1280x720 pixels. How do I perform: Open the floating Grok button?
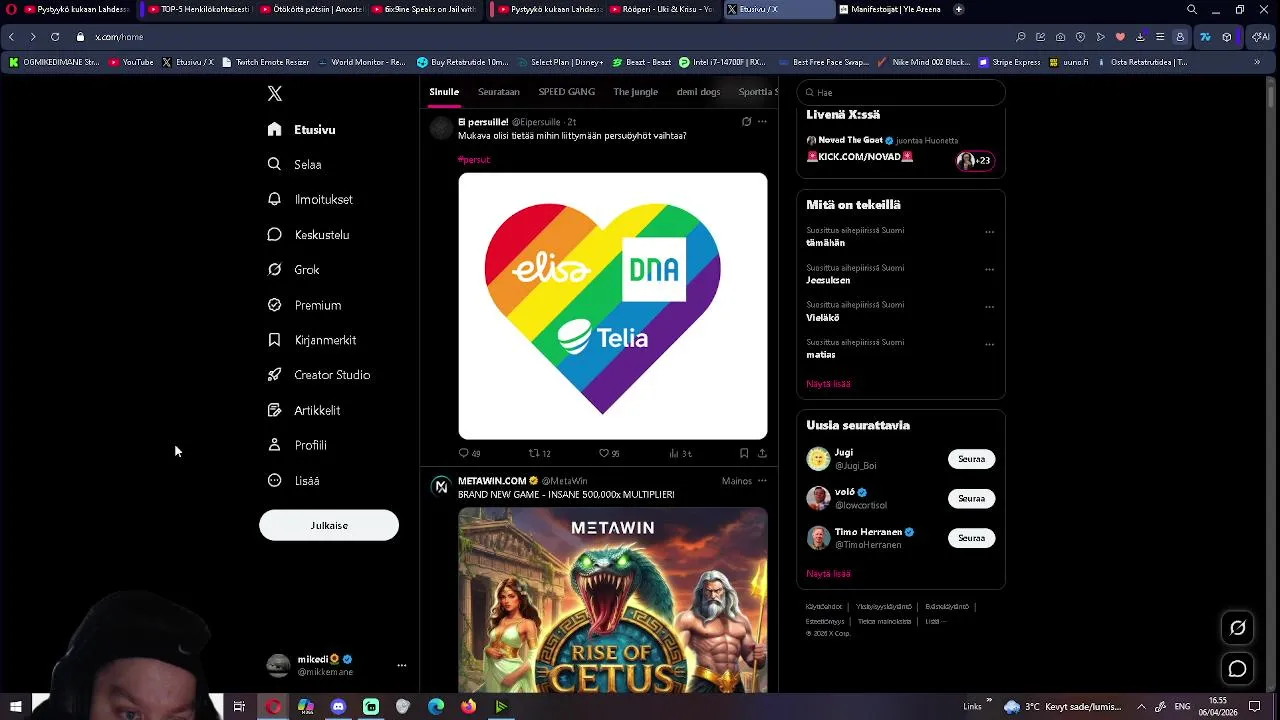[x=1237, y=628]
